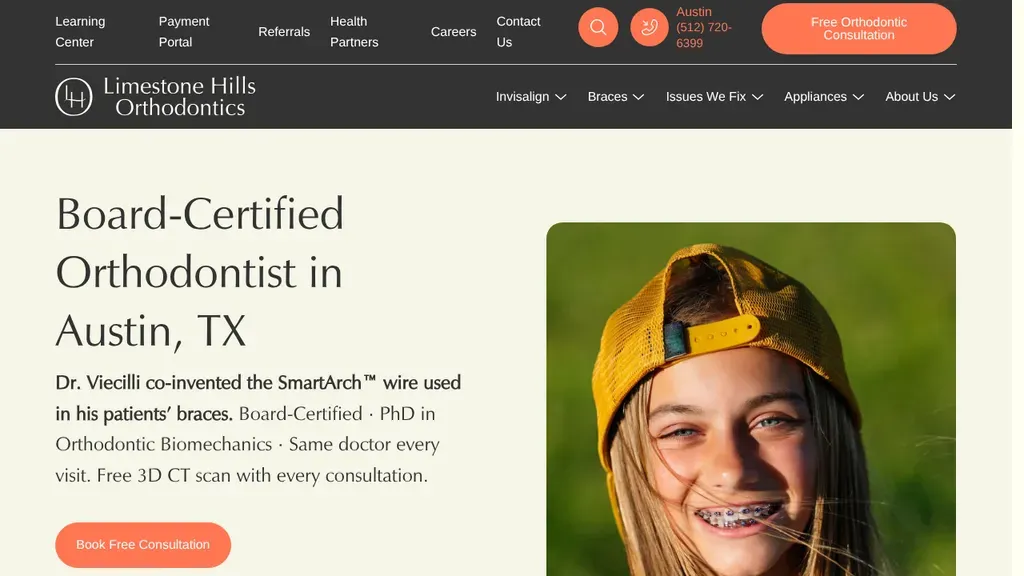Open the Learning Center link
Screen dimensions: 1024x576
80,31
